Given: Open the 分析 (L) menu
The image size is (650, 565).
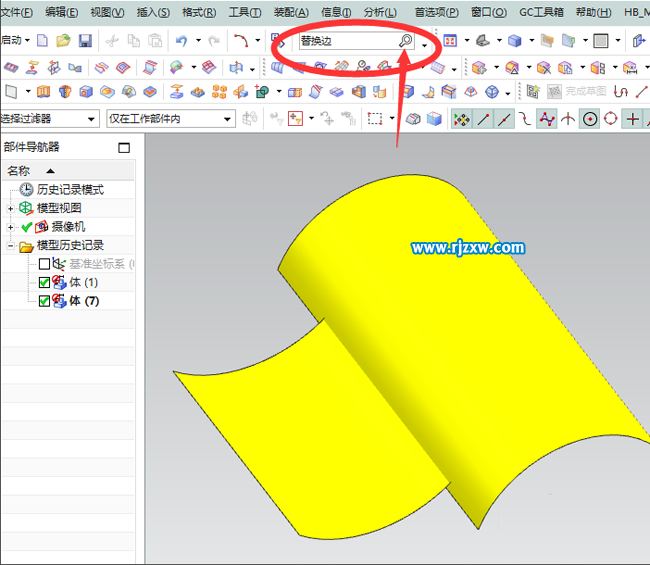Looking at the screenshot, I should 380,12.
